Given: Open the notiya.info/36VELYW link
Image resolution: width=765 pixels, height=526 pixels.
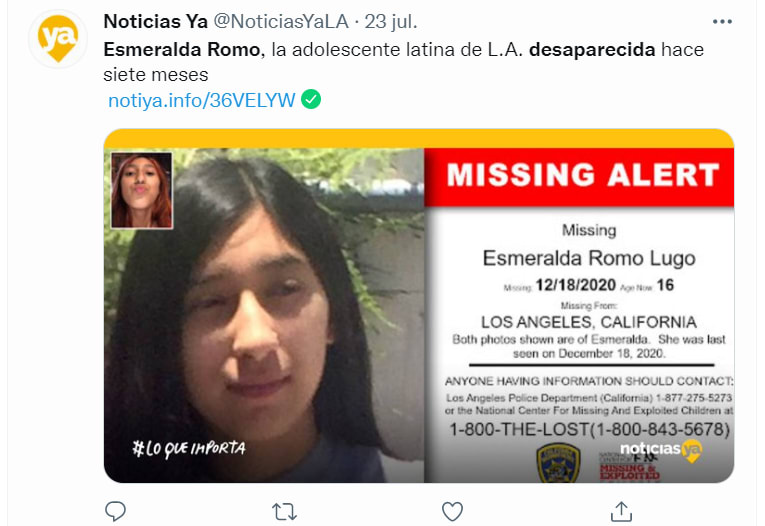Looking at the screenshot, I should [201, 100].
